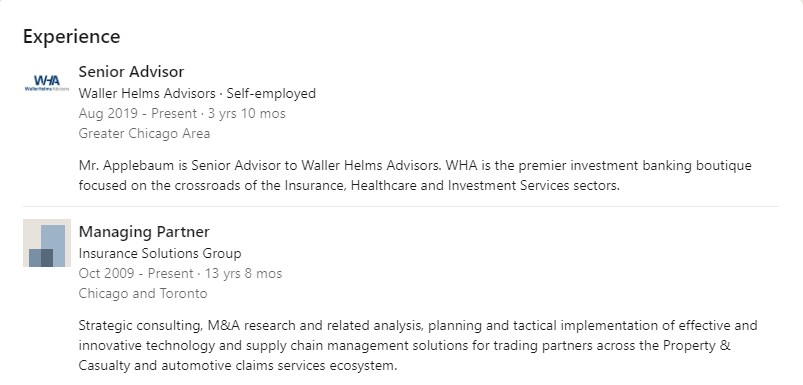Screen dimensions: 803x385
Task: Click the Greater Chicago Area location text
Action: (x=144, y=134)
